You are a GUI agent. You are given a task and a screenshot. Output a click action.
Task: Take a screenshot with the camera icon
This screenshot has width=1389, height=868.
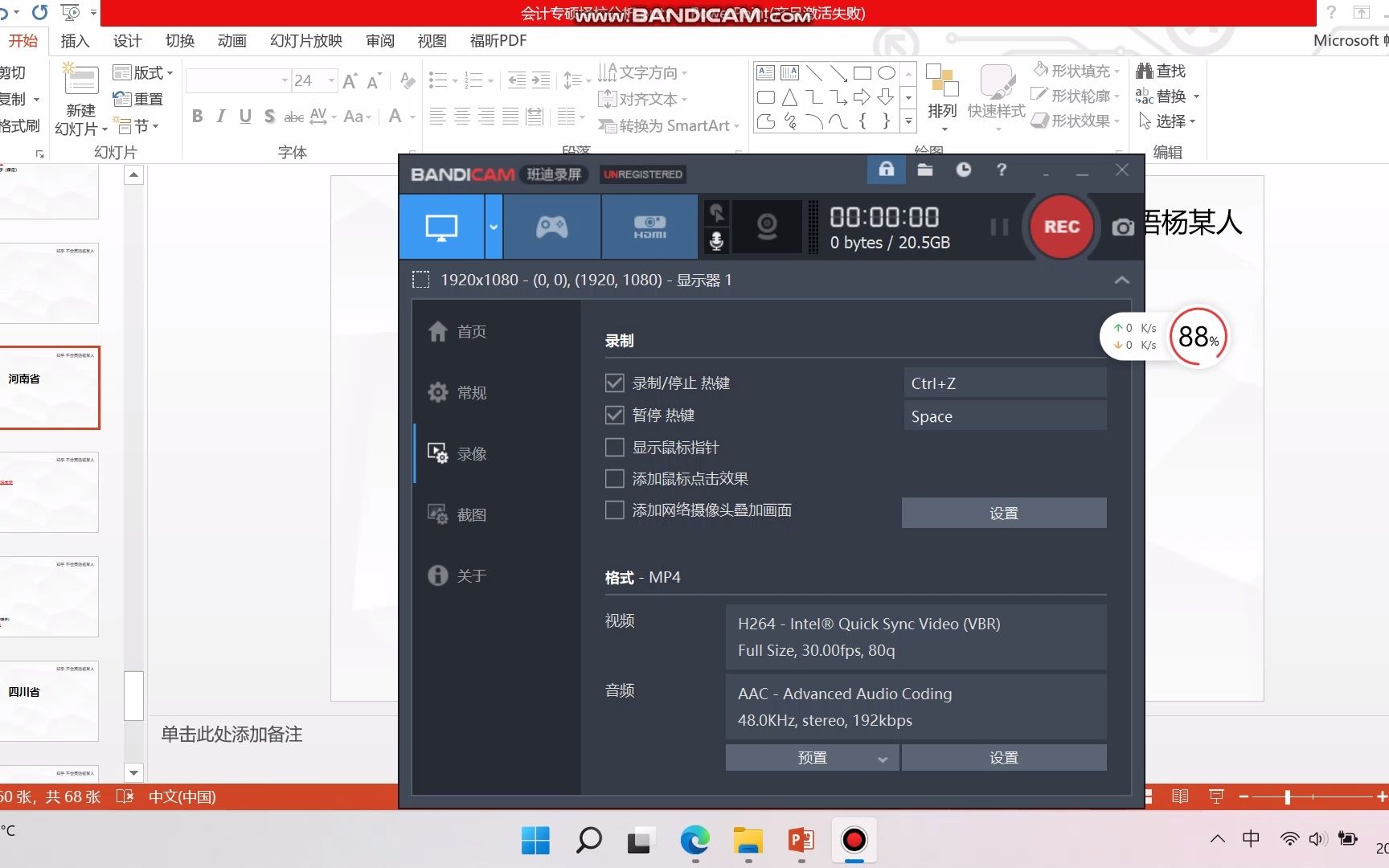pyautogui.click(x=1123, y=227)
